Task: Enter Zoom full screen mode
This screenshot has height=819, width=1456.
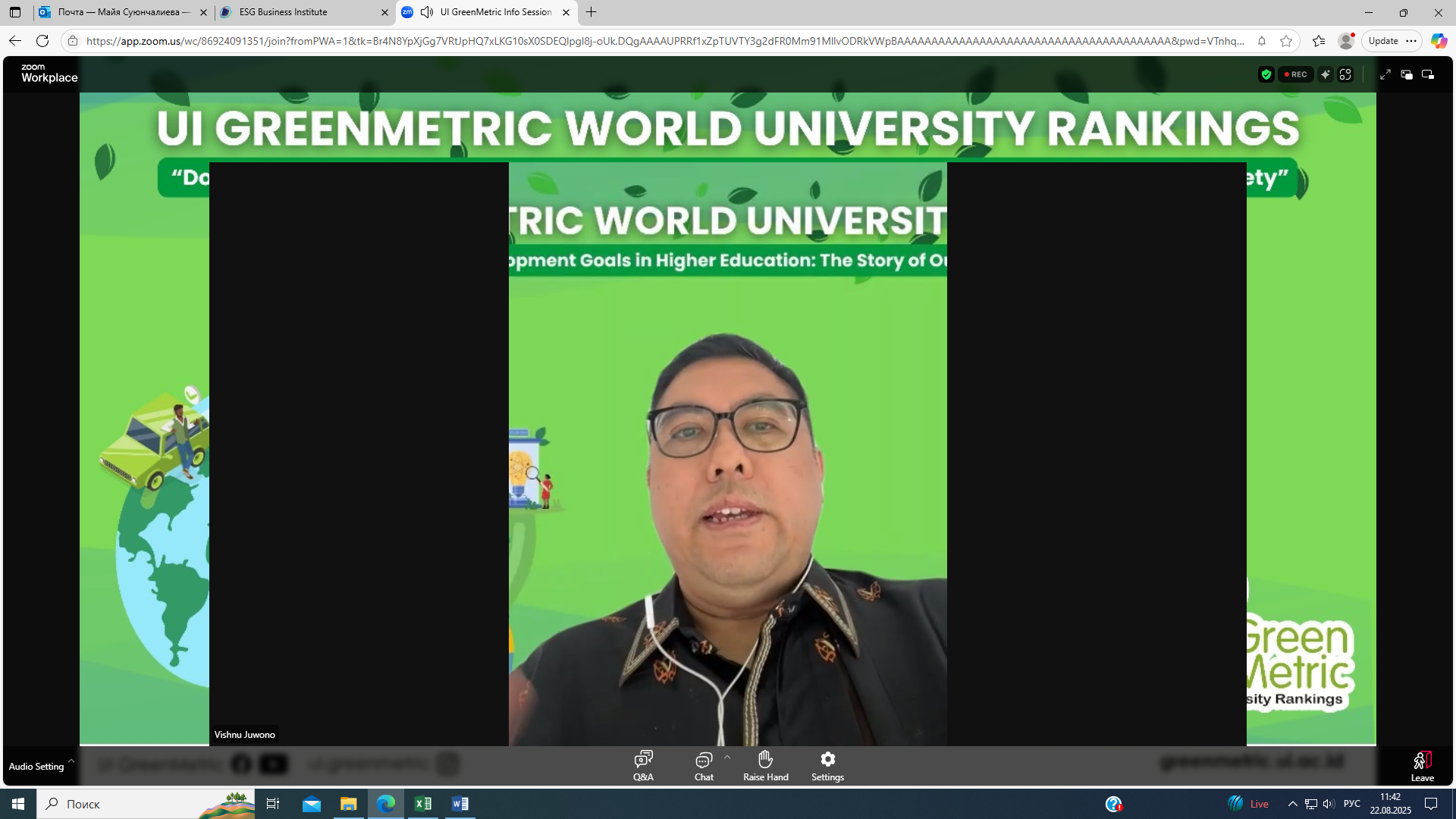Action: coord(1385,74)
